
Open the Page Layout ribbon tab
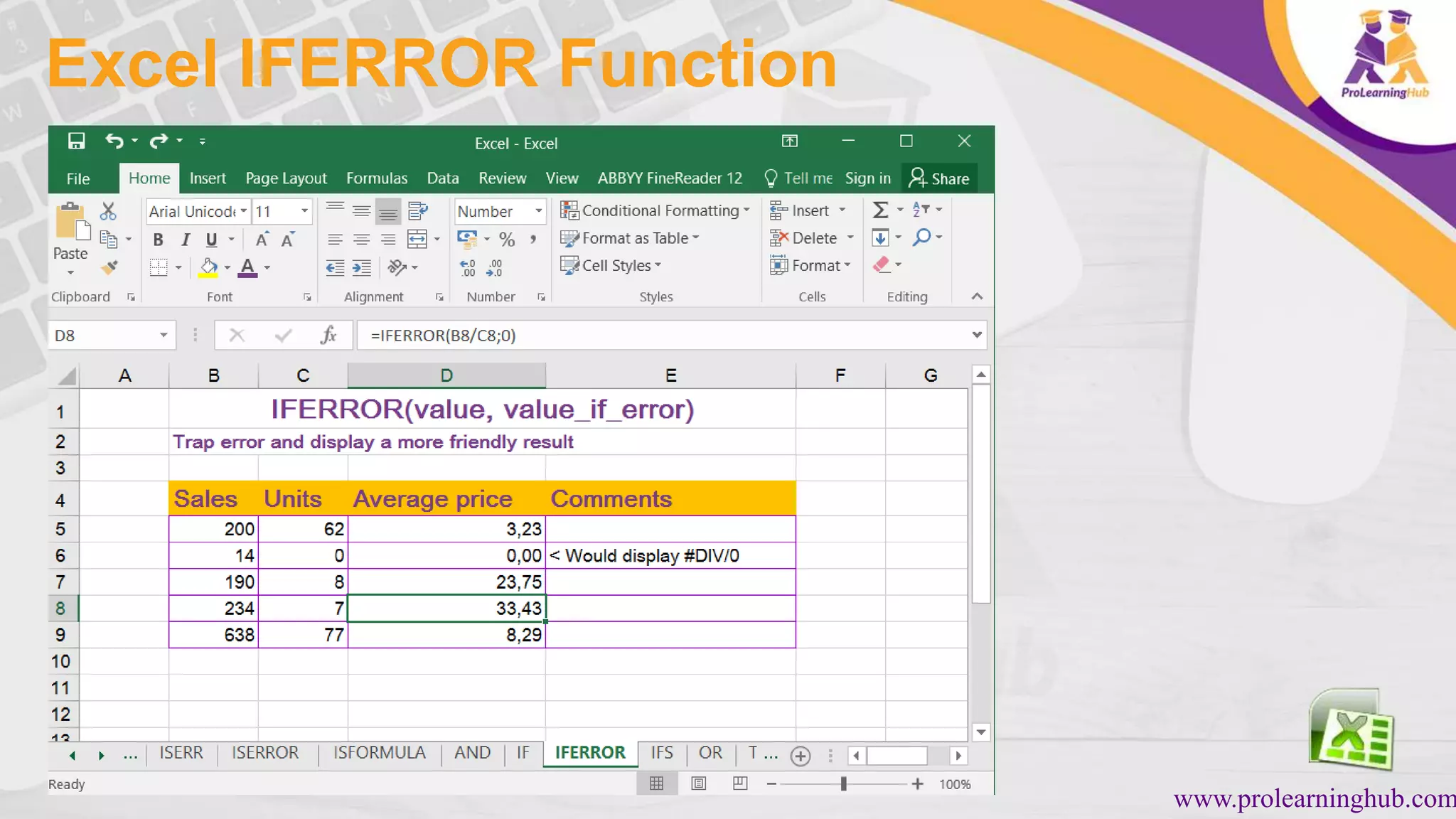coord(286,178)
